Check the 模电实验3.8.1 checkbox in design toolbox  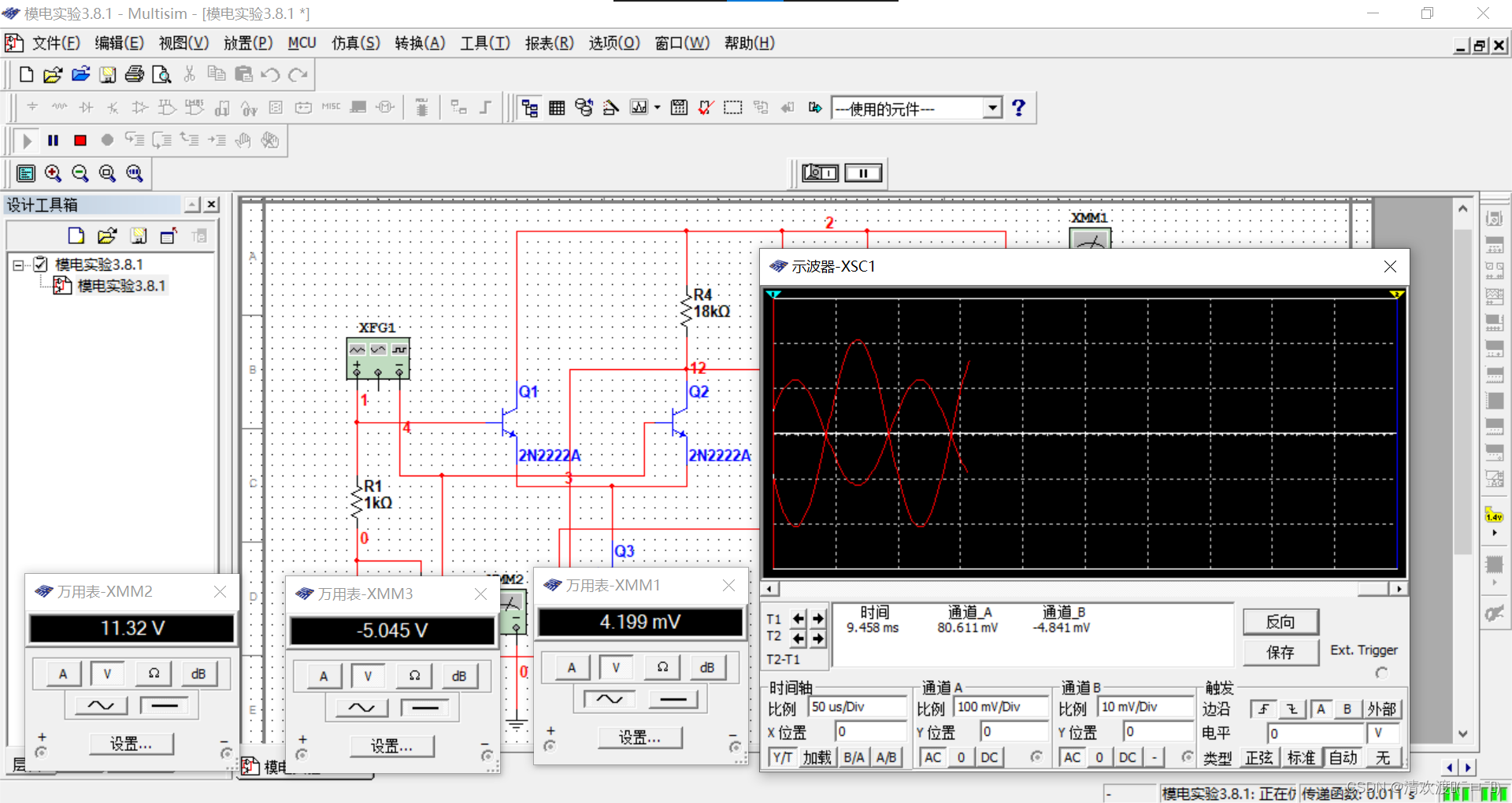point(41,265)
